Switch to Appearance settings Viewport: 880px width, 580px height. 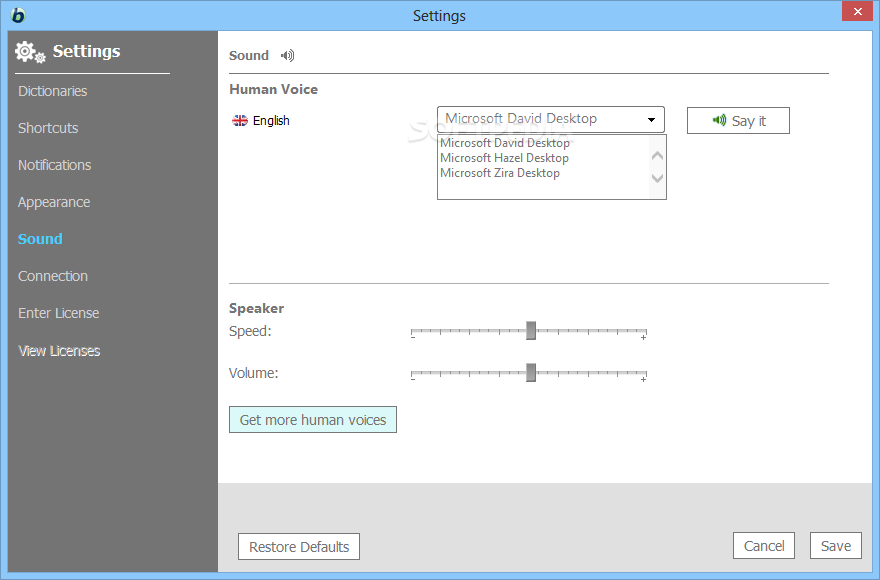click(x=54, y=202)
